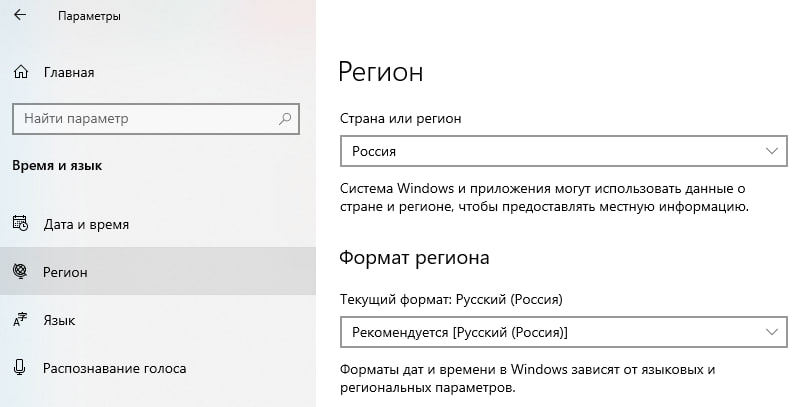This screenshot has width=810, height=407.
Task: Click the chevron in the Россия dropdown
Action: point(772,151)
